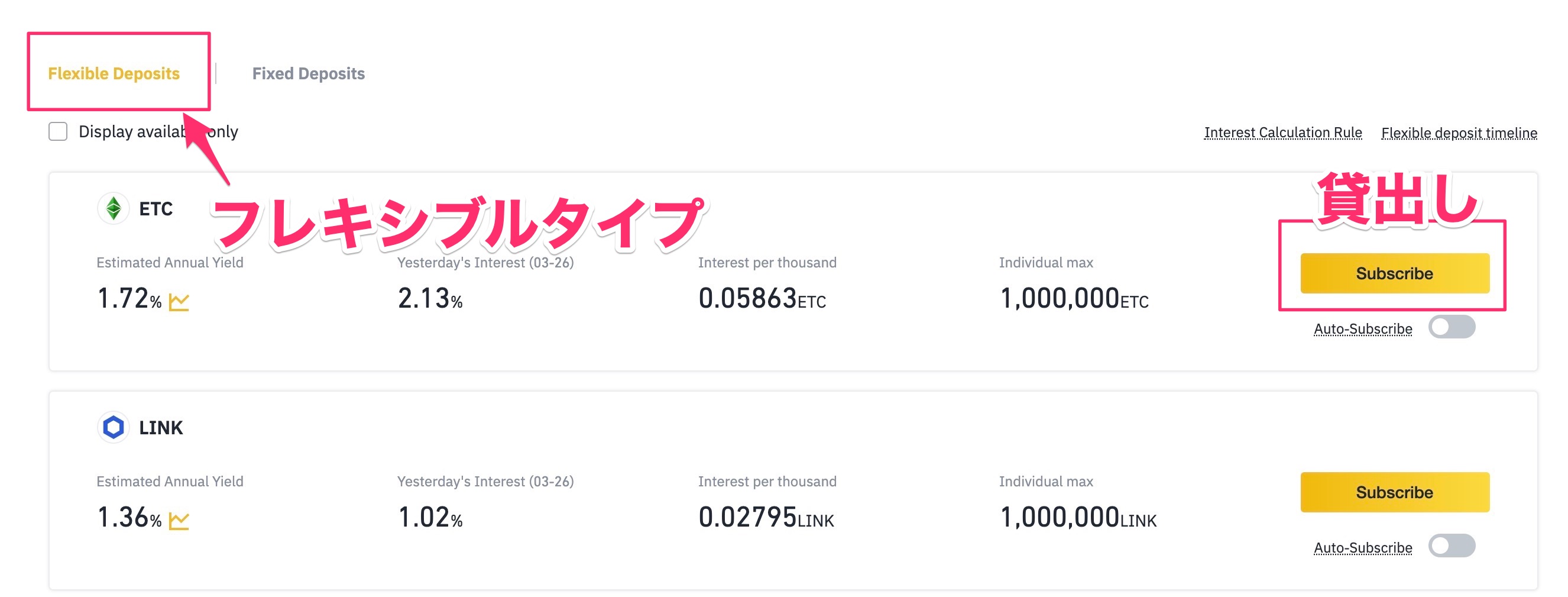Check the Display available only checkbox

click(x=58, y=131)
